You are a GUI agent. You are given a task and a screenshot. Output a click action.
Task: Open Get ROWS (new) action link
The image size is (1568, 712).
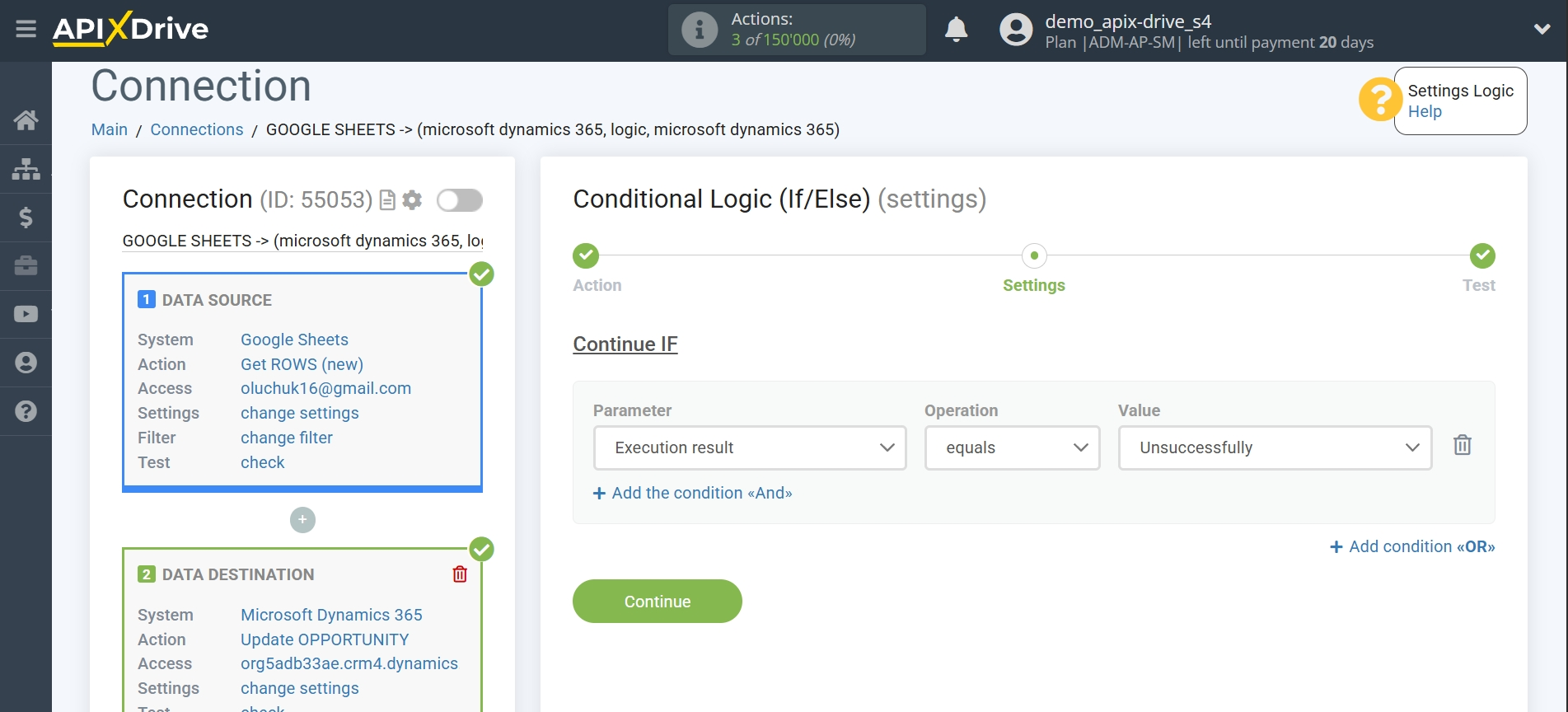(x=302, y=364)
